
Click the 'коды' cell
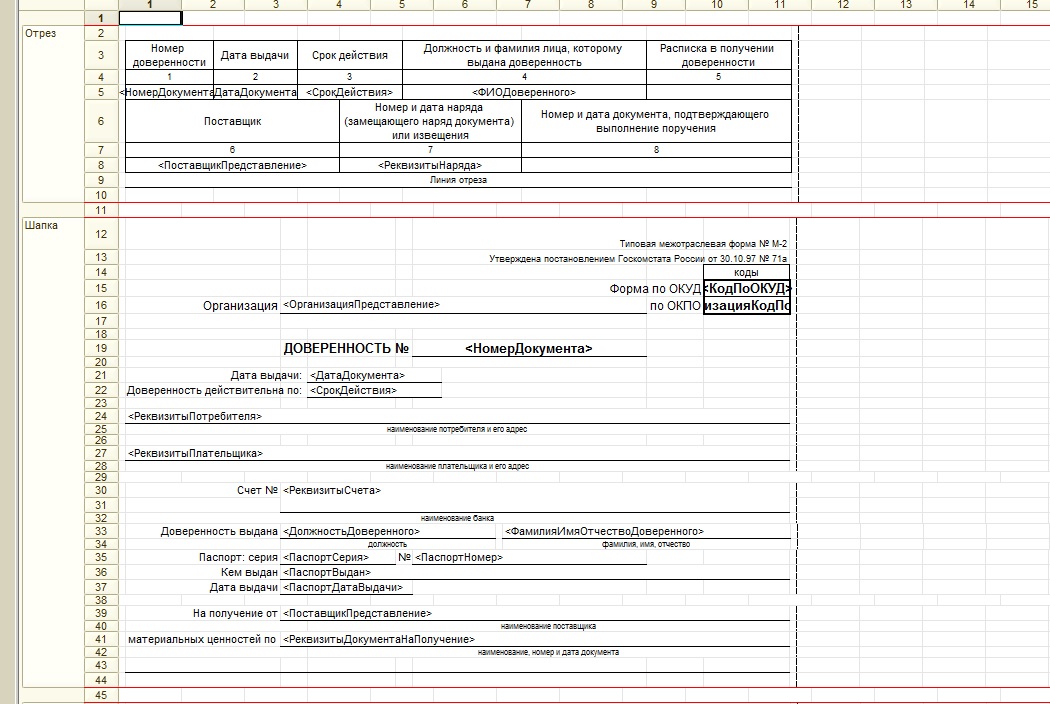pos(747,273)
